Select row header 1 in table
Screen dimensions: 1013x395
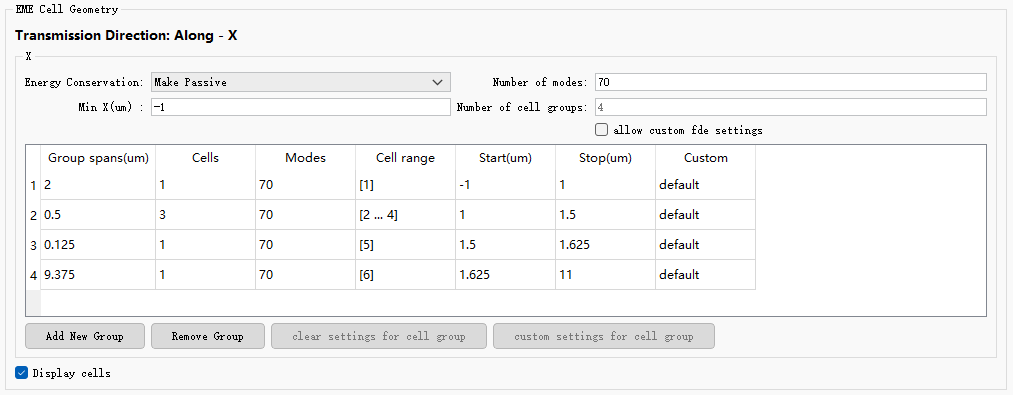click(x=33, y=185)
